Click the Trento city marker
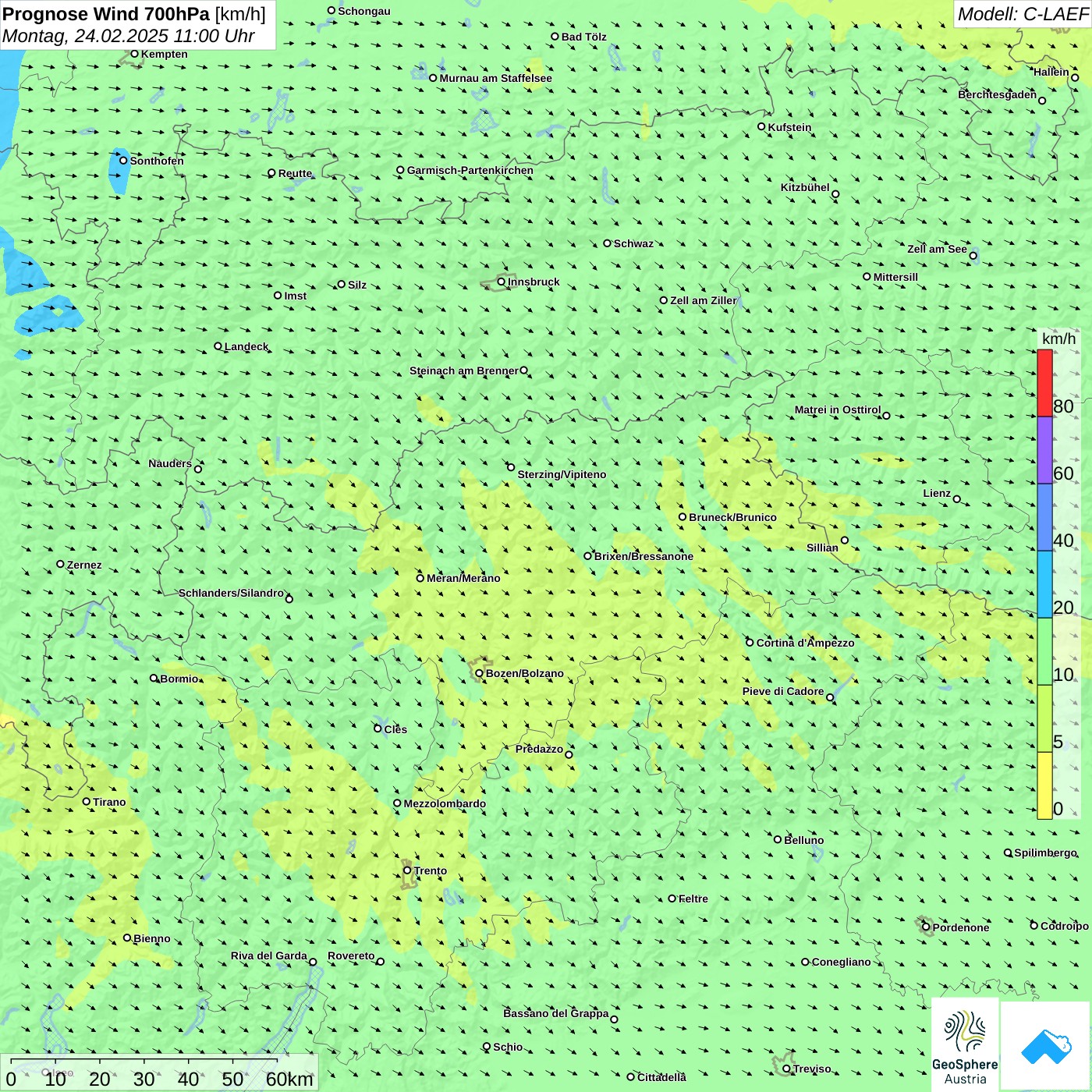1092x1092 pixels. [407, 870]
